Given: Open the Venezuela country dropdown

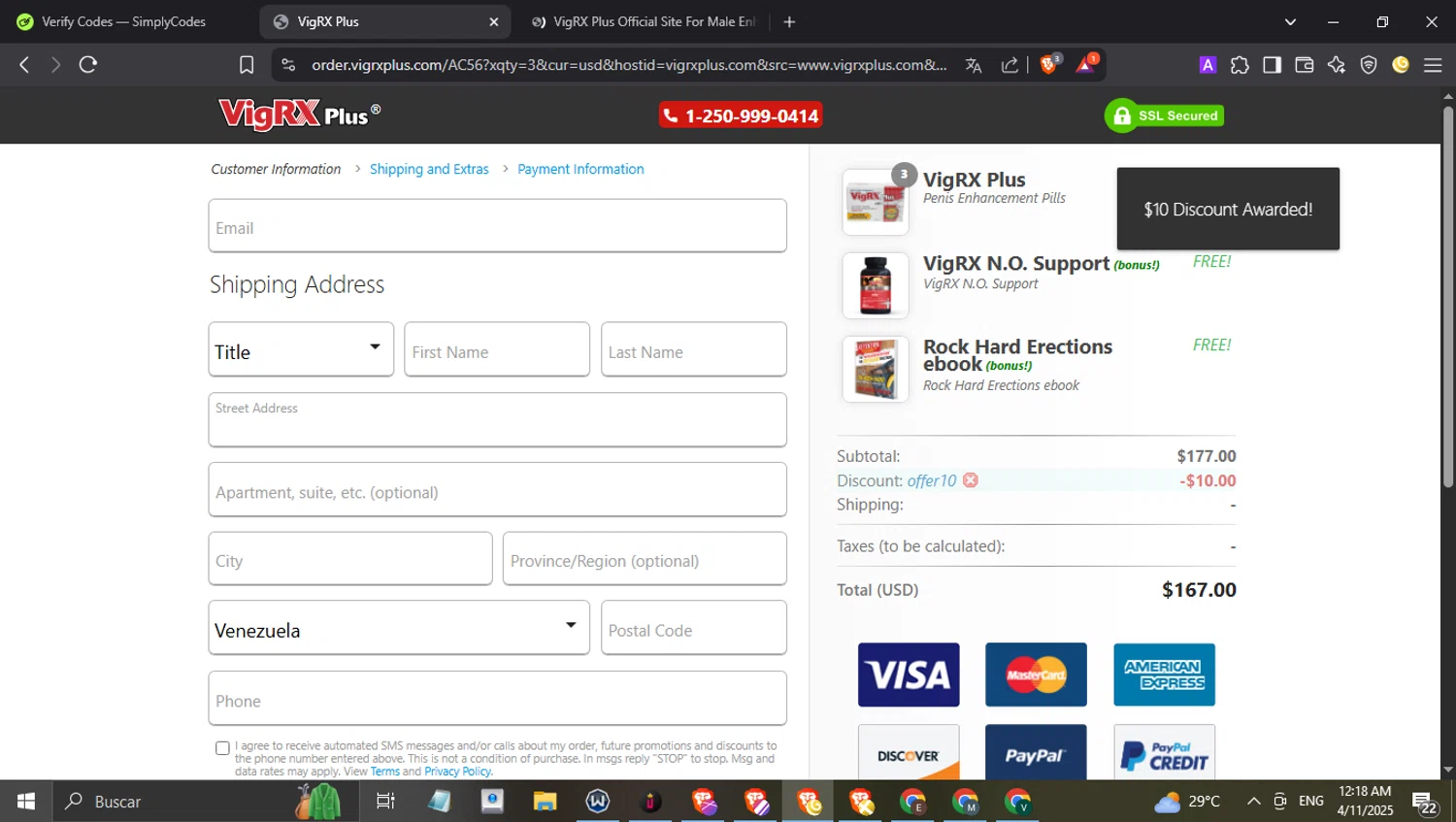Looking at the screenshot, I should coord(399,628).
